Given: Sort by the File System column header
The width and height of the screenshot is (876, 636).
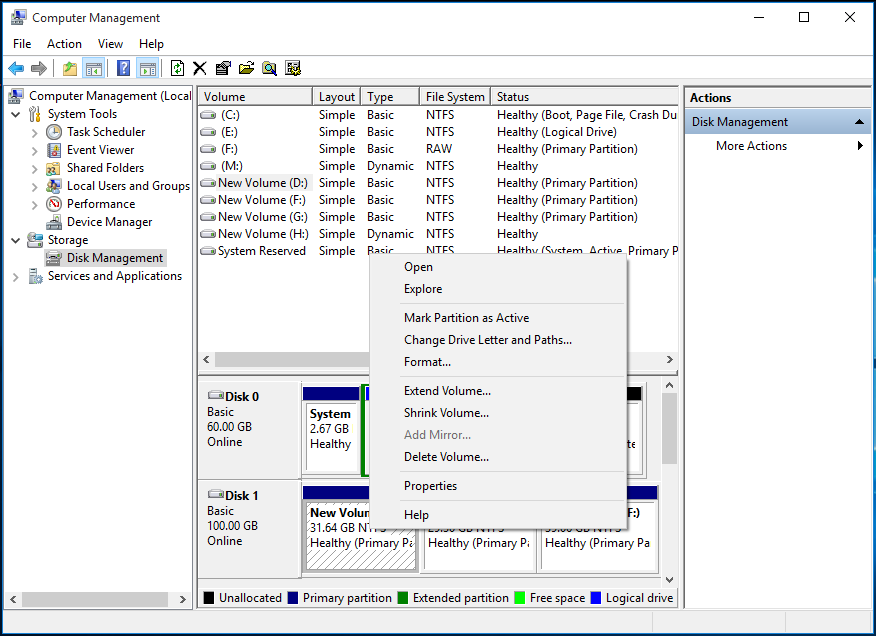Looking at the screenshot, I should tap(455, 97).
